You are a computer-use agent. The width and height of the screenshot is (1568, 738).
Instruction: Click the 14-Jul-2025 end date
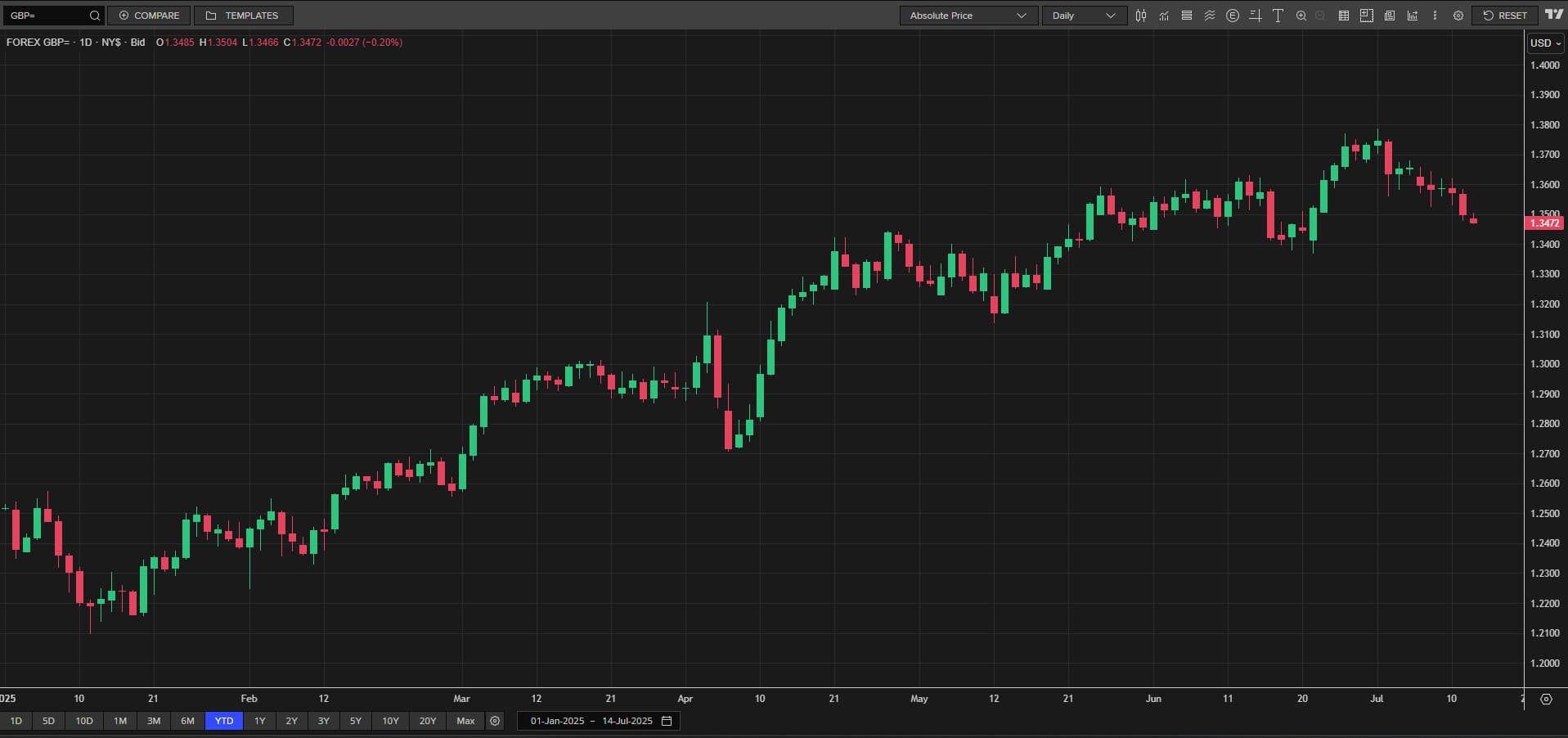(x=627, y=721)
